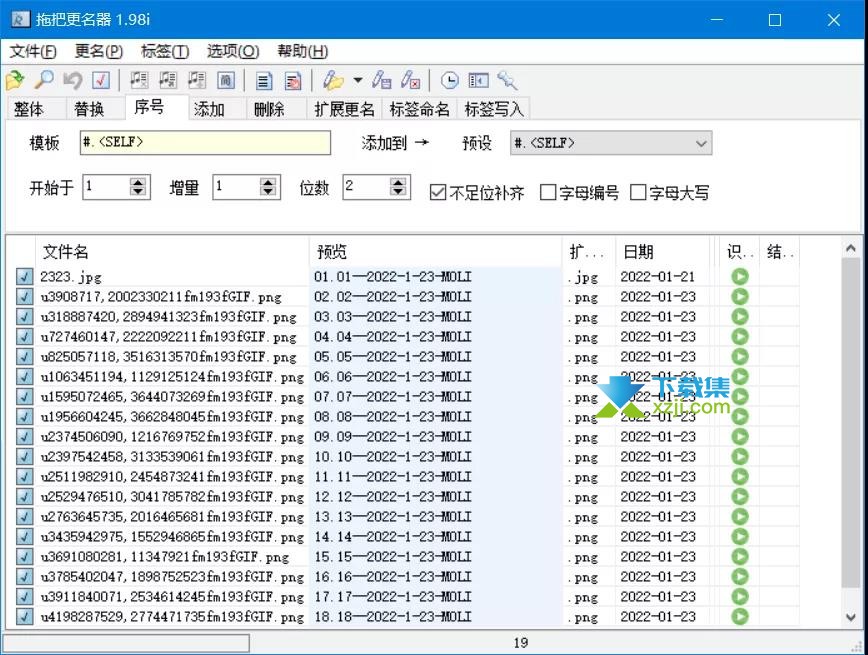Uncheck checkbox for u3908717,2002330211fm193fGIF.png

click(x=24, y=296)
